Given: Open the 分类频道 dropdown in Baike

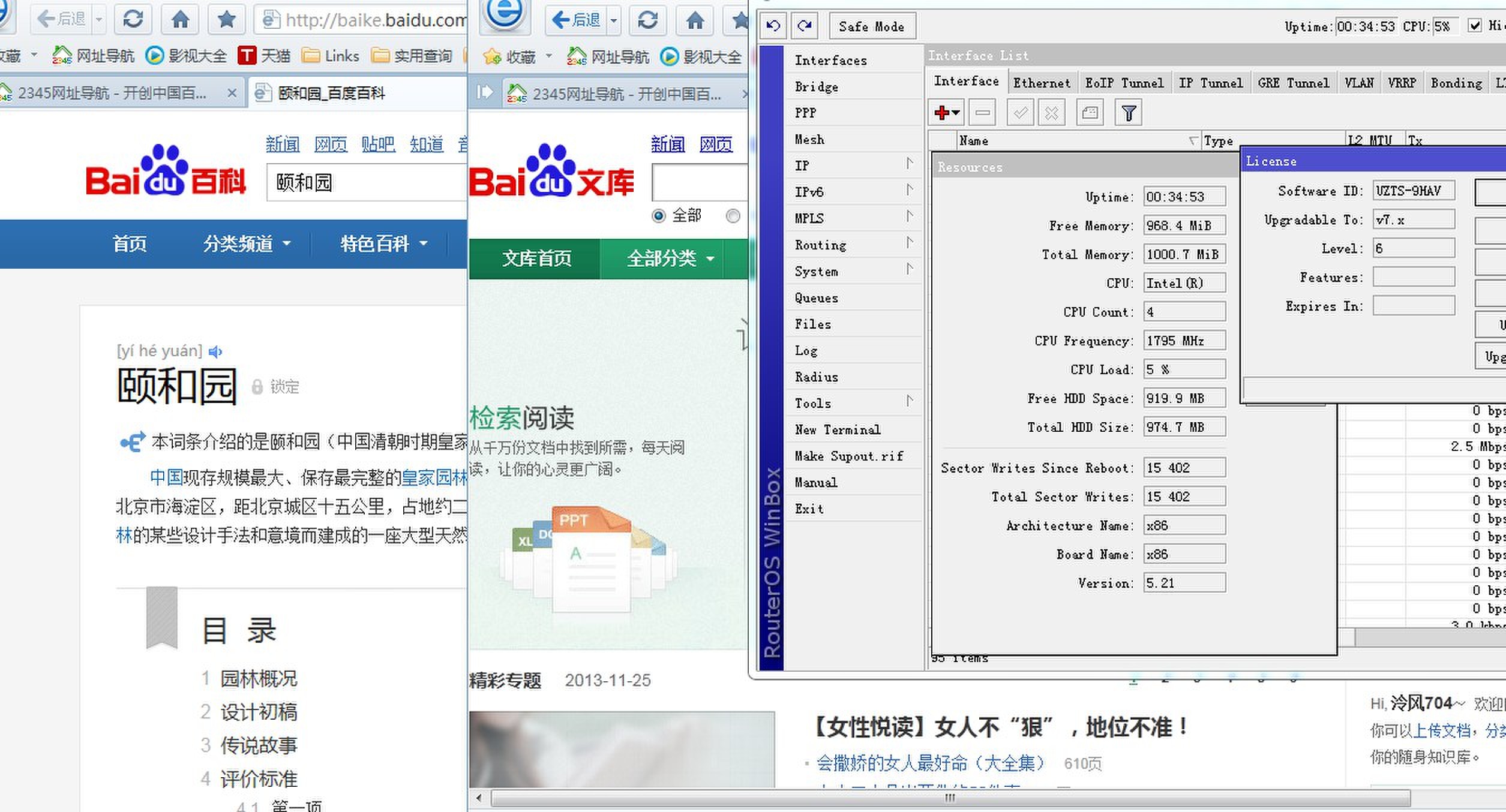Looking at the screenshot, I should 247,244.
